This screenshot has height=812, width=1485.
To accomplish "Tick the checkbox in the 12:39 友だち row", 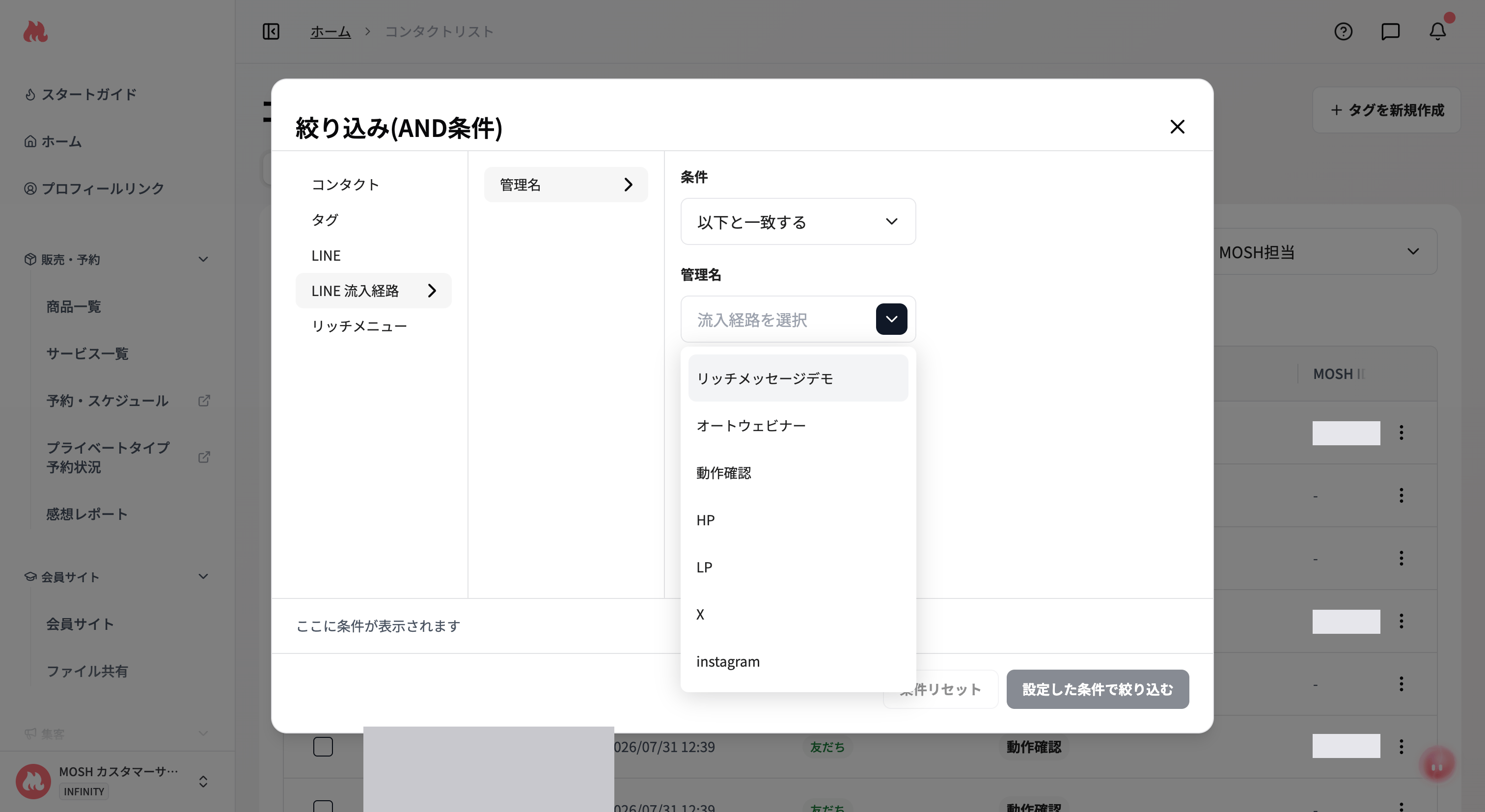I will (323, 746).
